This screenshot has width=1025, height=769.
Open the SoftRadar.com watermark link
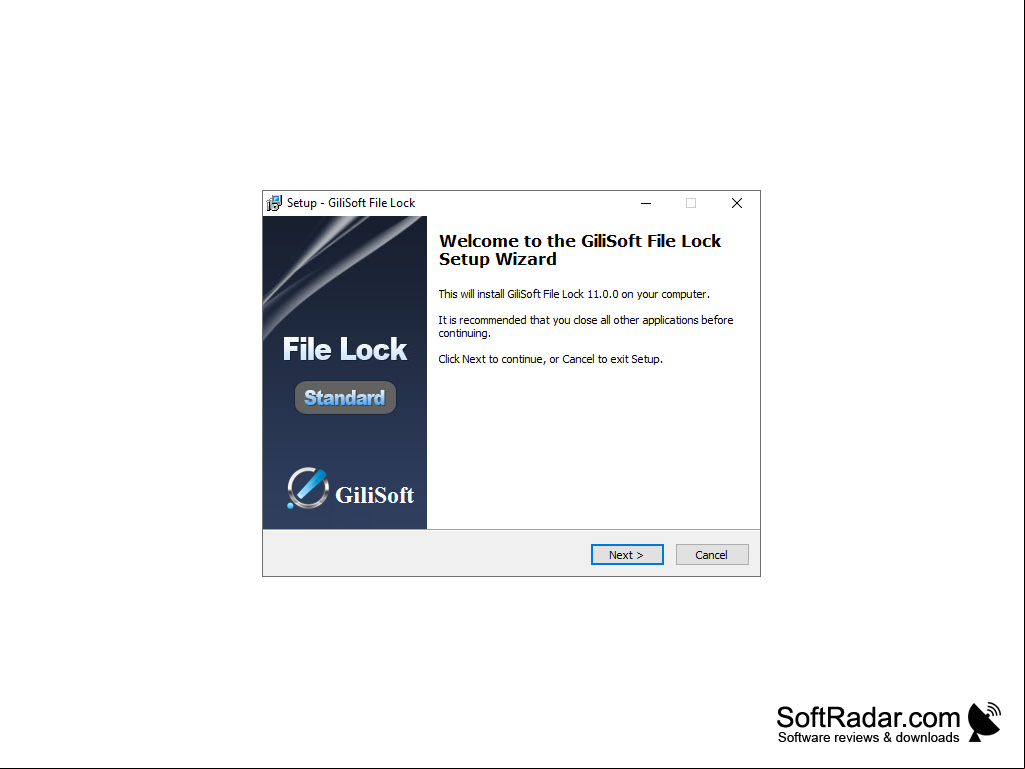click(x=868, y=717)
